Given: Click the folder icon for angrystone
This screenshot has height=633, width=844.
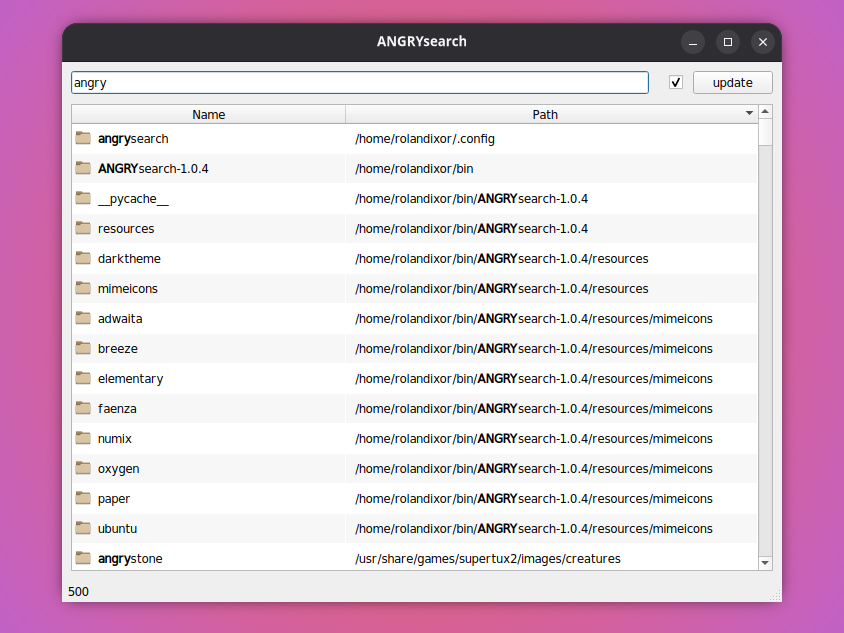Looking at the screenshot, I should [83, 558].
